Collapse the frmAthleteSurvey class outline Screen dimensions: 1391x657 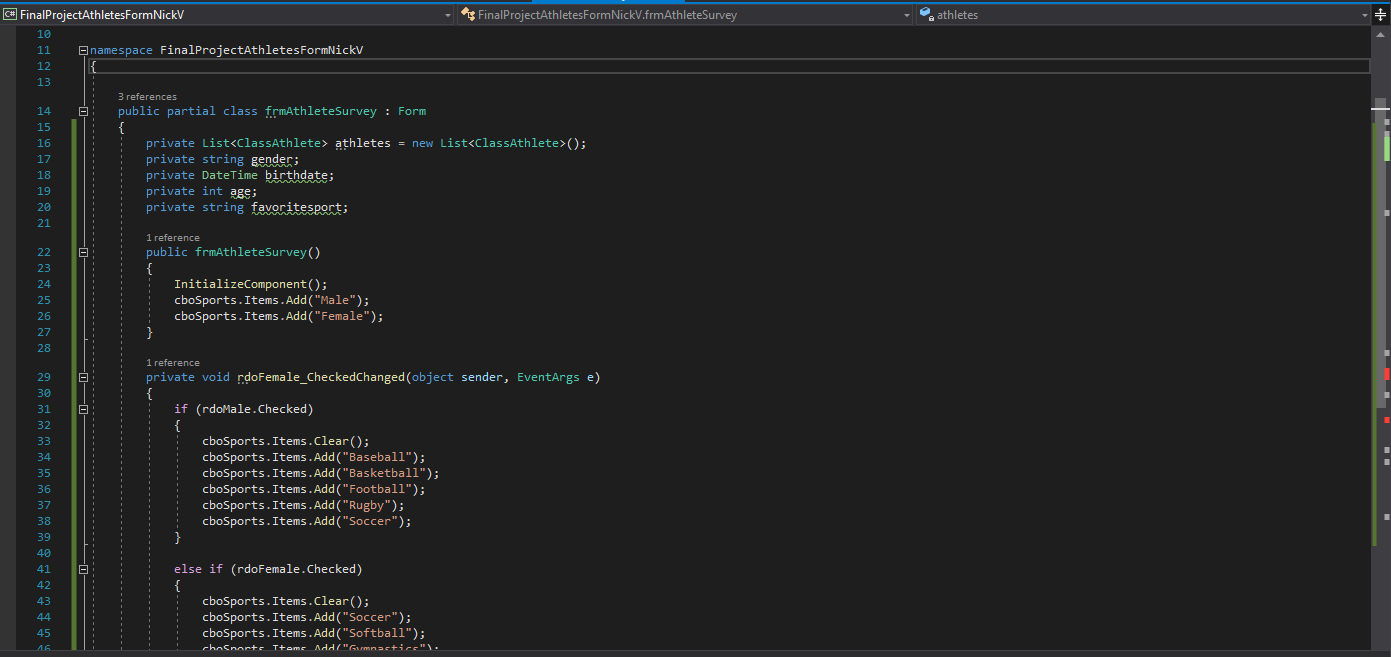tap(83, 111)
